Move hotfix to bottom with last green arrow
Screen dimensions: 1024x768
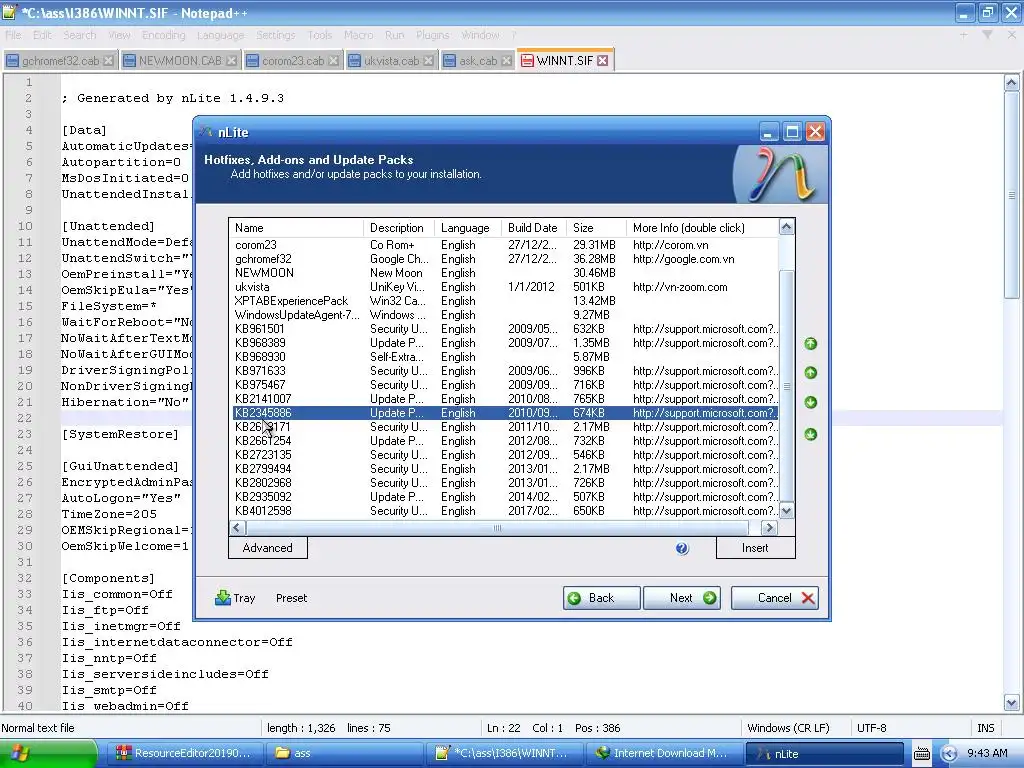tap(810, 434)
